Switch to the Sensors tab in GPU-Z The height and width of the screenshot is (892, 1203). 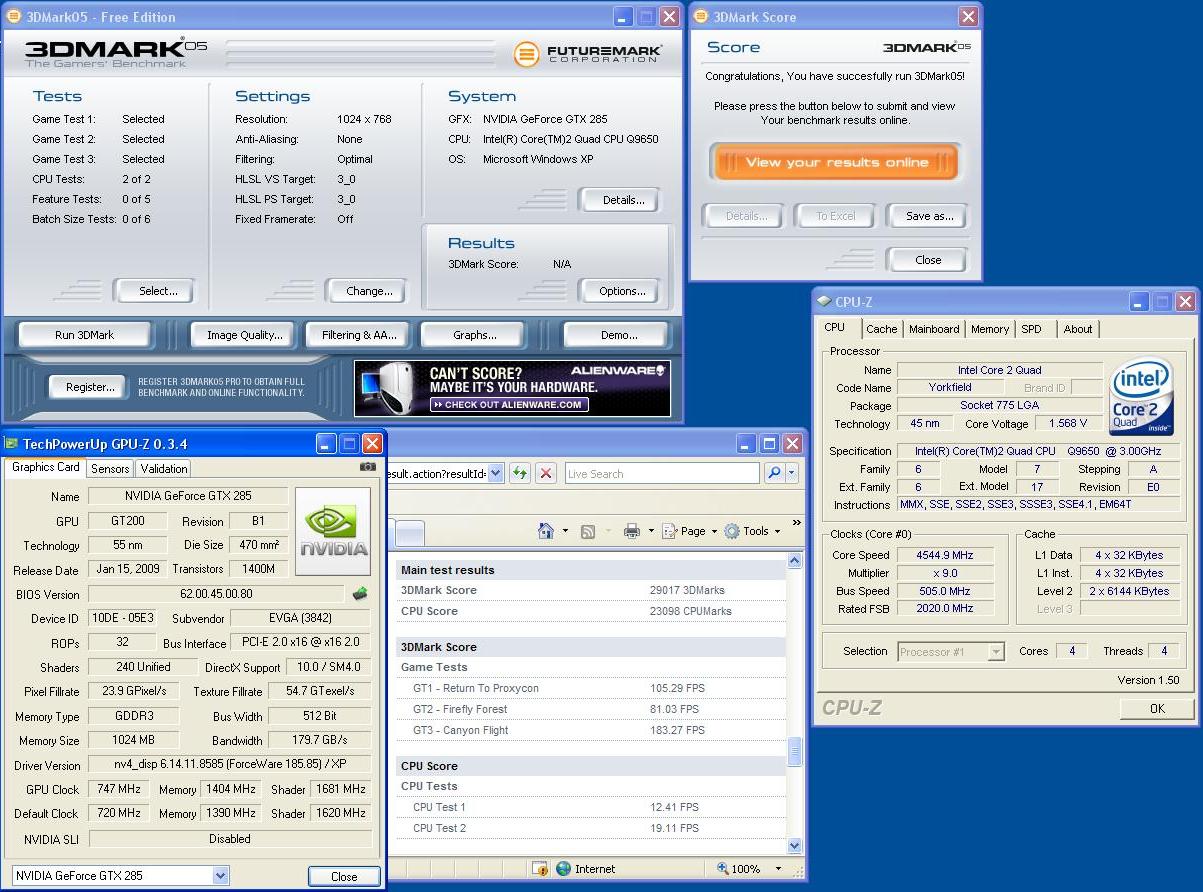pos(110,468)
